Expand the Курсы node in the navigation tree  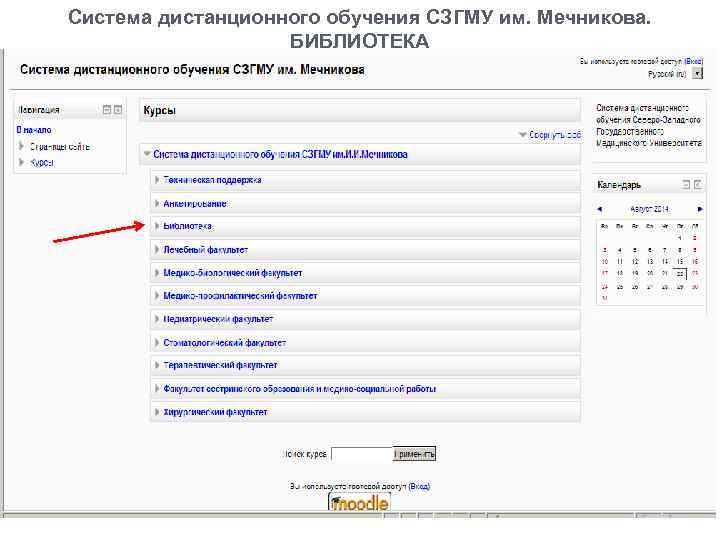[21, 162]
